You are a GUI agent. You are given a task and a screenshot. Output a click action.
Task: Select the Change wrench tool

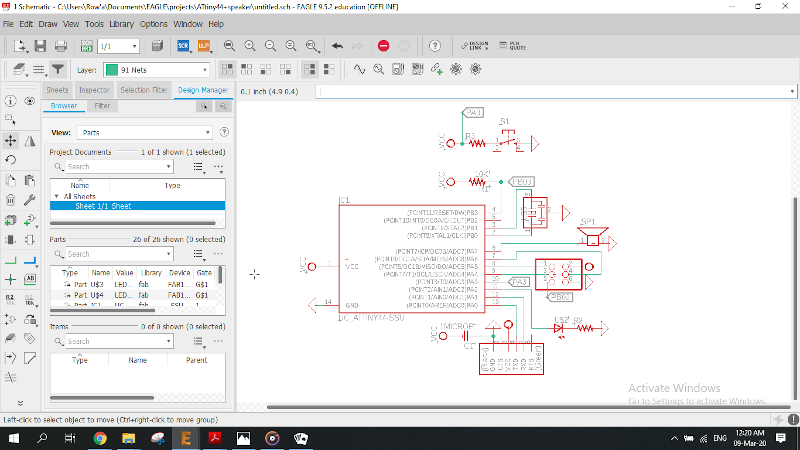click(30, 200)
